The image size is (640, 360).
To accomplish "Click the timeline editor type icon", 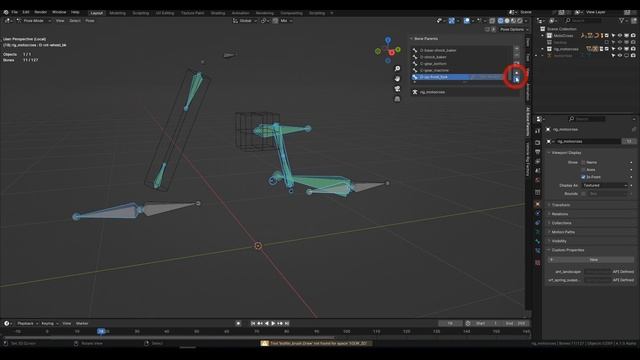I will click(7, 323).
